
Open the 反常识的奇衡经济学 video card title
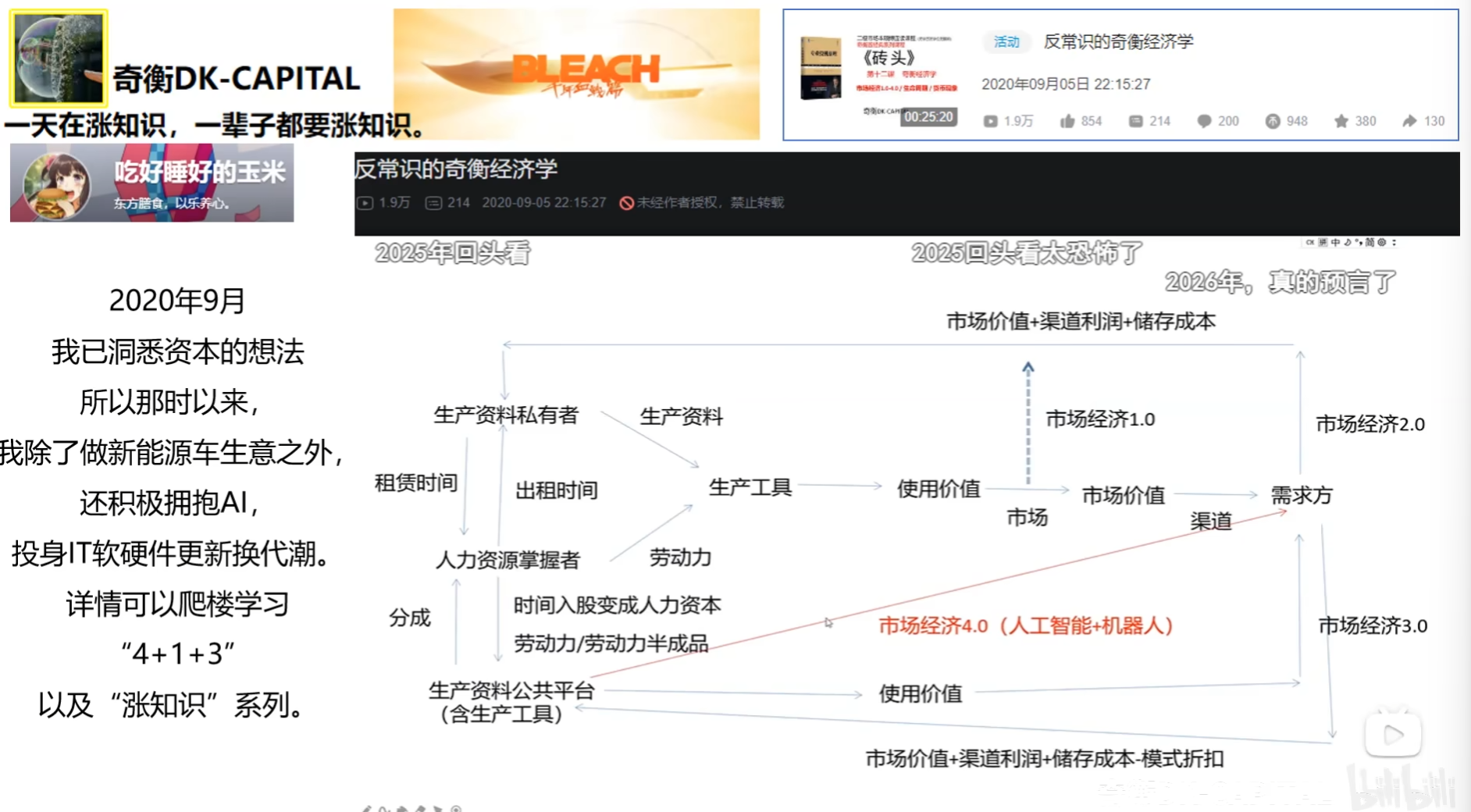pyautogui.click(x=1118, y=41)
